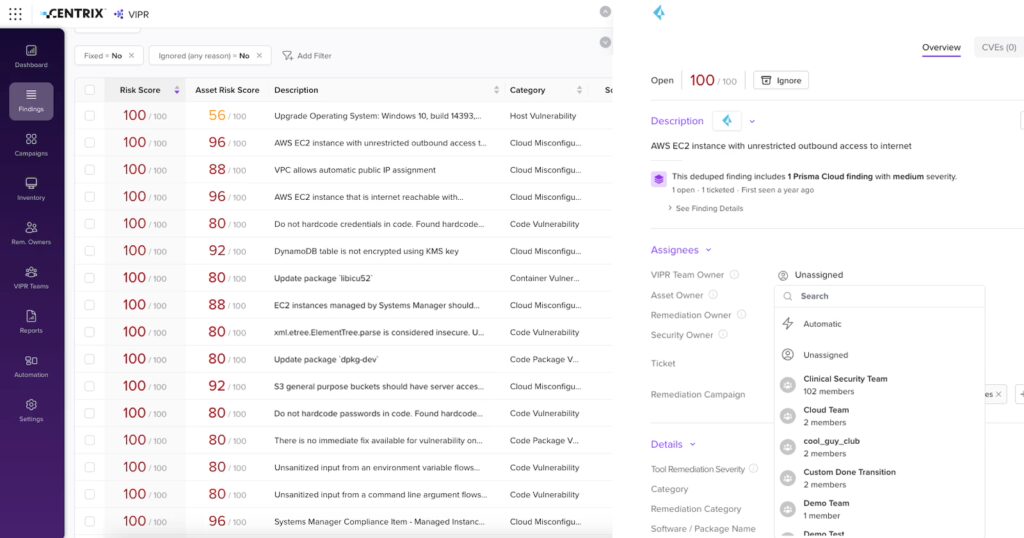Open the Automation sidebar icon
This screenshot has height=538, width=1024.
[x=31, y=365]
